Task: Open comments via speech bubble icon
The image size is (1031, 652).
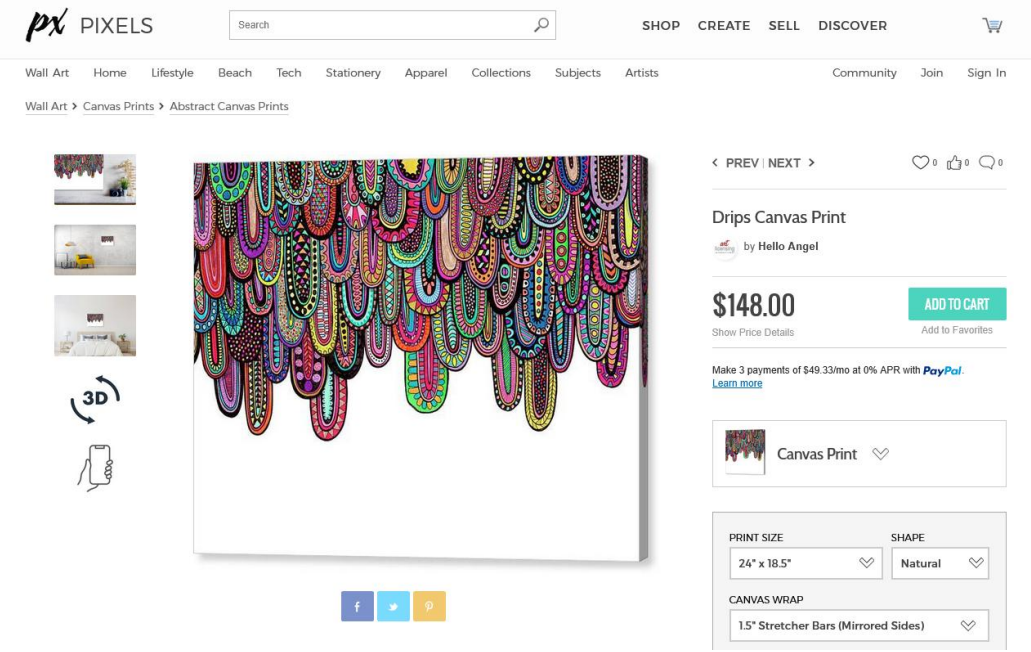Action: [987, 162]
